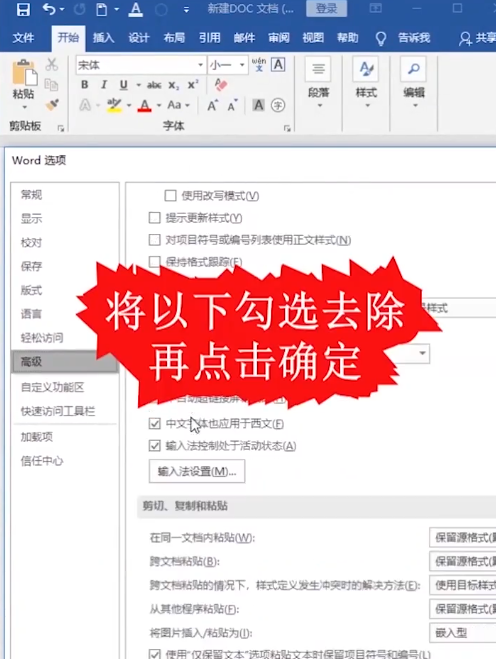Screen dimensions: 496x659
Task: Click the text effects outlined A icon
Action: [85, 105]
